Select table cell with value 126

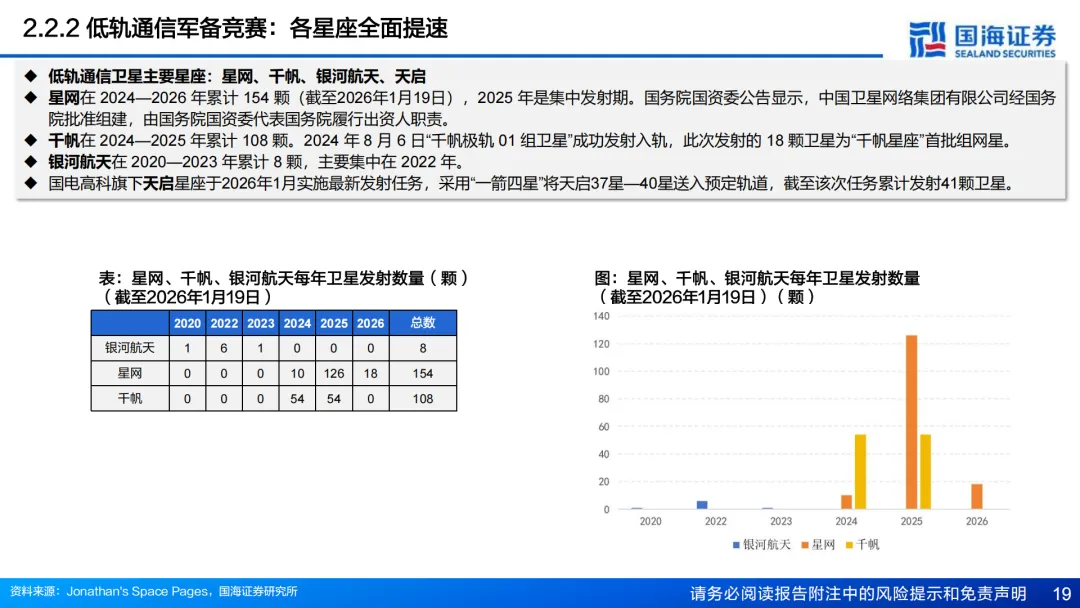[333, 373]
